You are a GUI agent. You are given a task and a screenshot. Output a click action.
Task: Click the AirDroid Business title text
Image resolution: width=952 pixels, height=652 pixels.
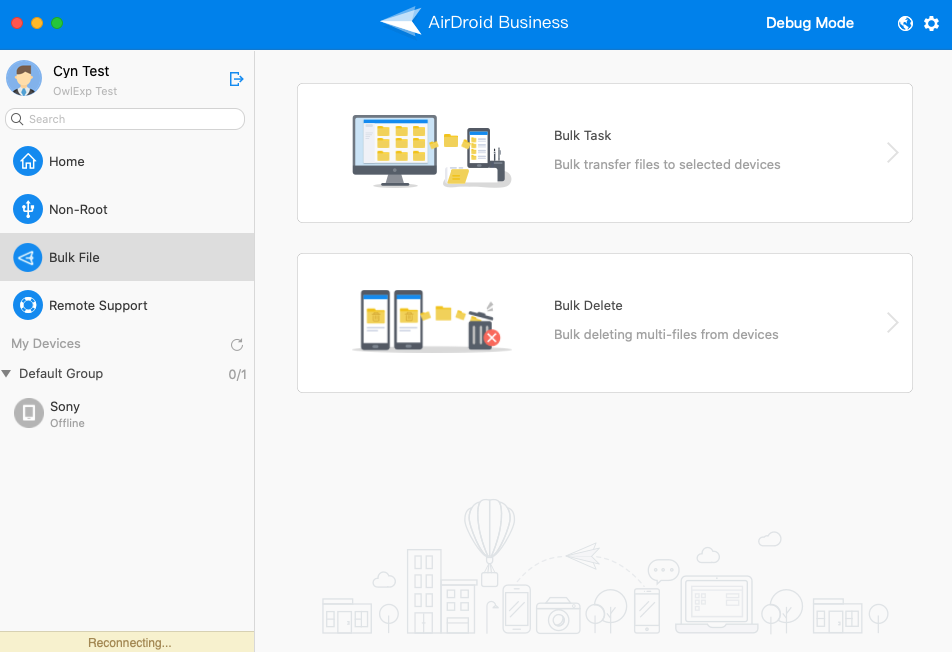coord(498,22)
